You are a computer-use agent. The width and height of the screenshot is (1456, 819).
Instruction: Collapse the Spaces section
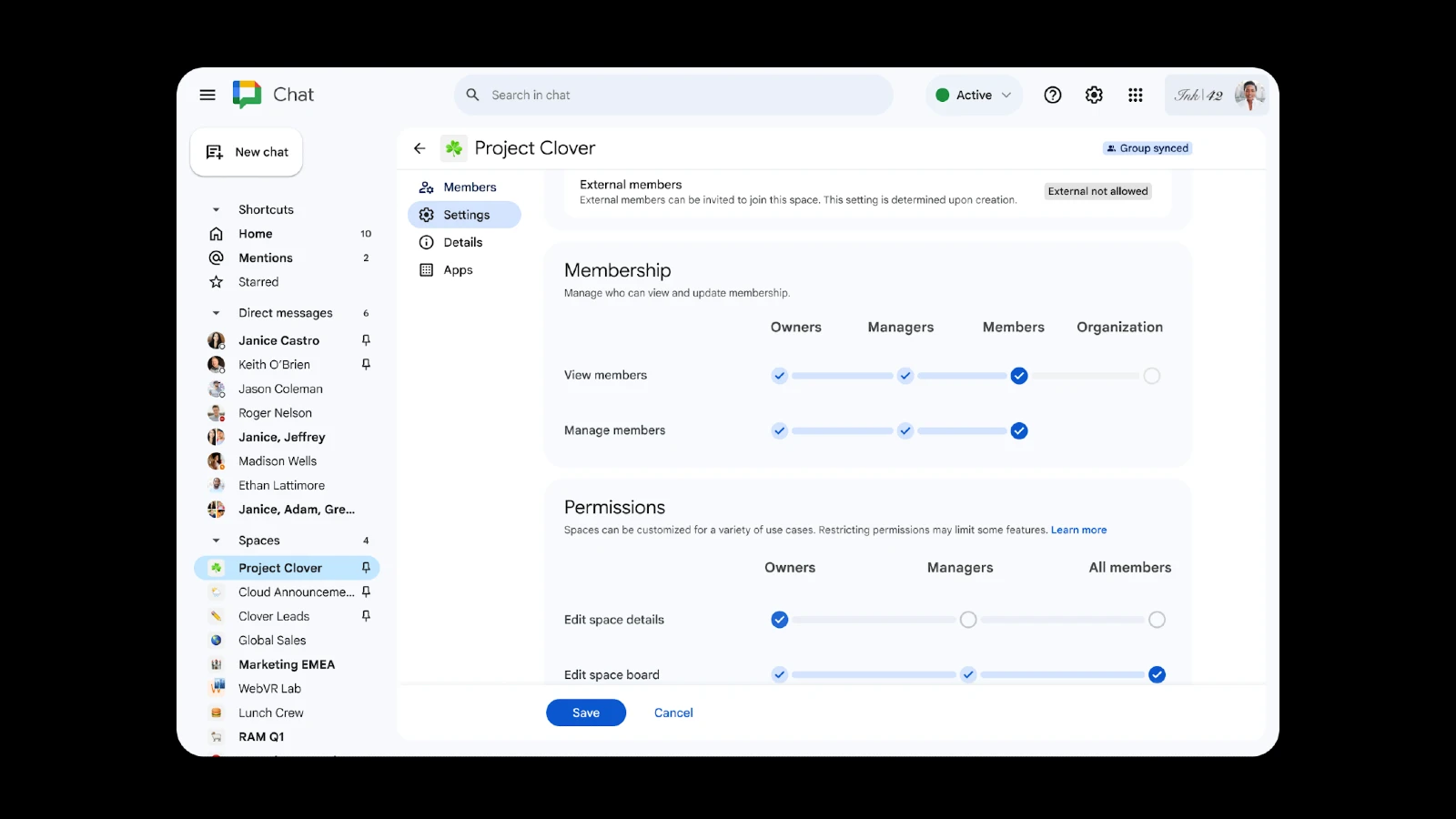tap(216, 541)
